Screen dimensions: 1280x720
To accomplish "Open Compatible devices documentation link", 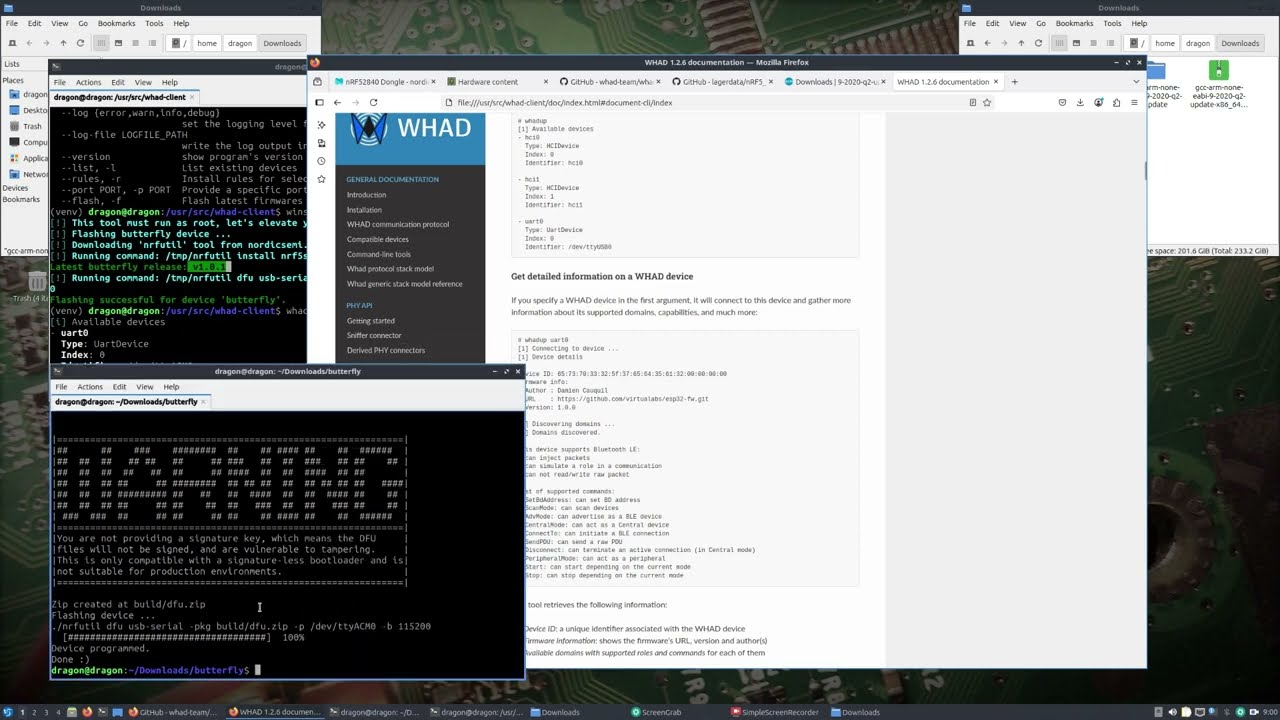I will tap(378, 240).
